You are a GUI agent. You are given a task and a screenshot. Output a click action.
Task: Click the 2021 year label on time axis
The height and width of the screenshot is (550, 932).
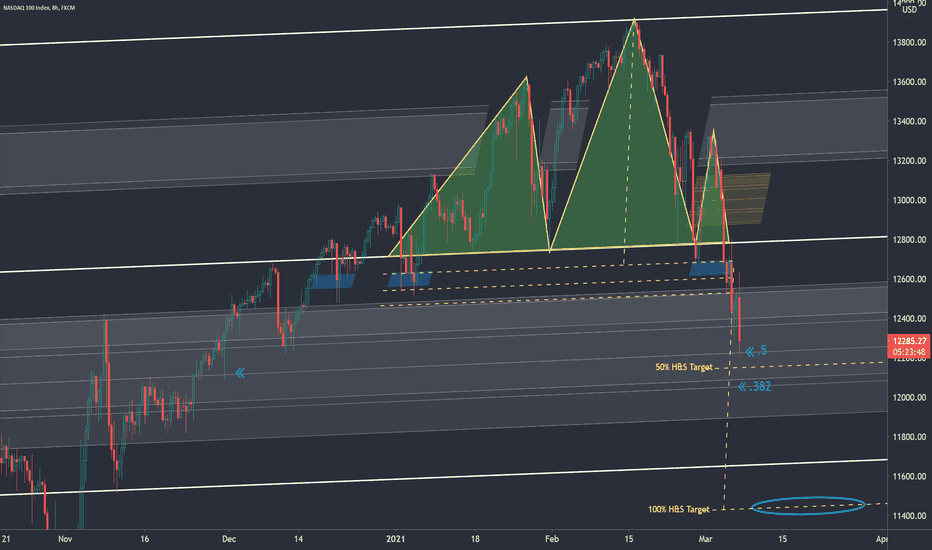(395, 539)
